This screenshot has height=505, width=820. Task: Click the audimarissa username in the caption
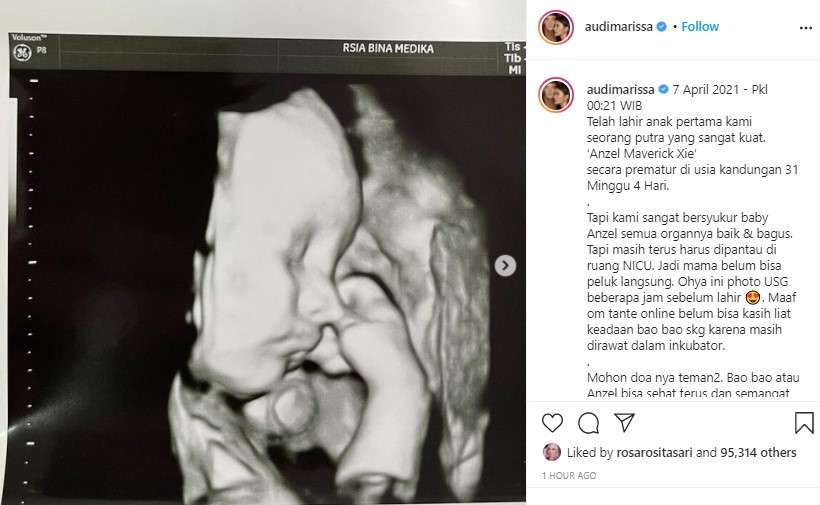click(619, 88)
